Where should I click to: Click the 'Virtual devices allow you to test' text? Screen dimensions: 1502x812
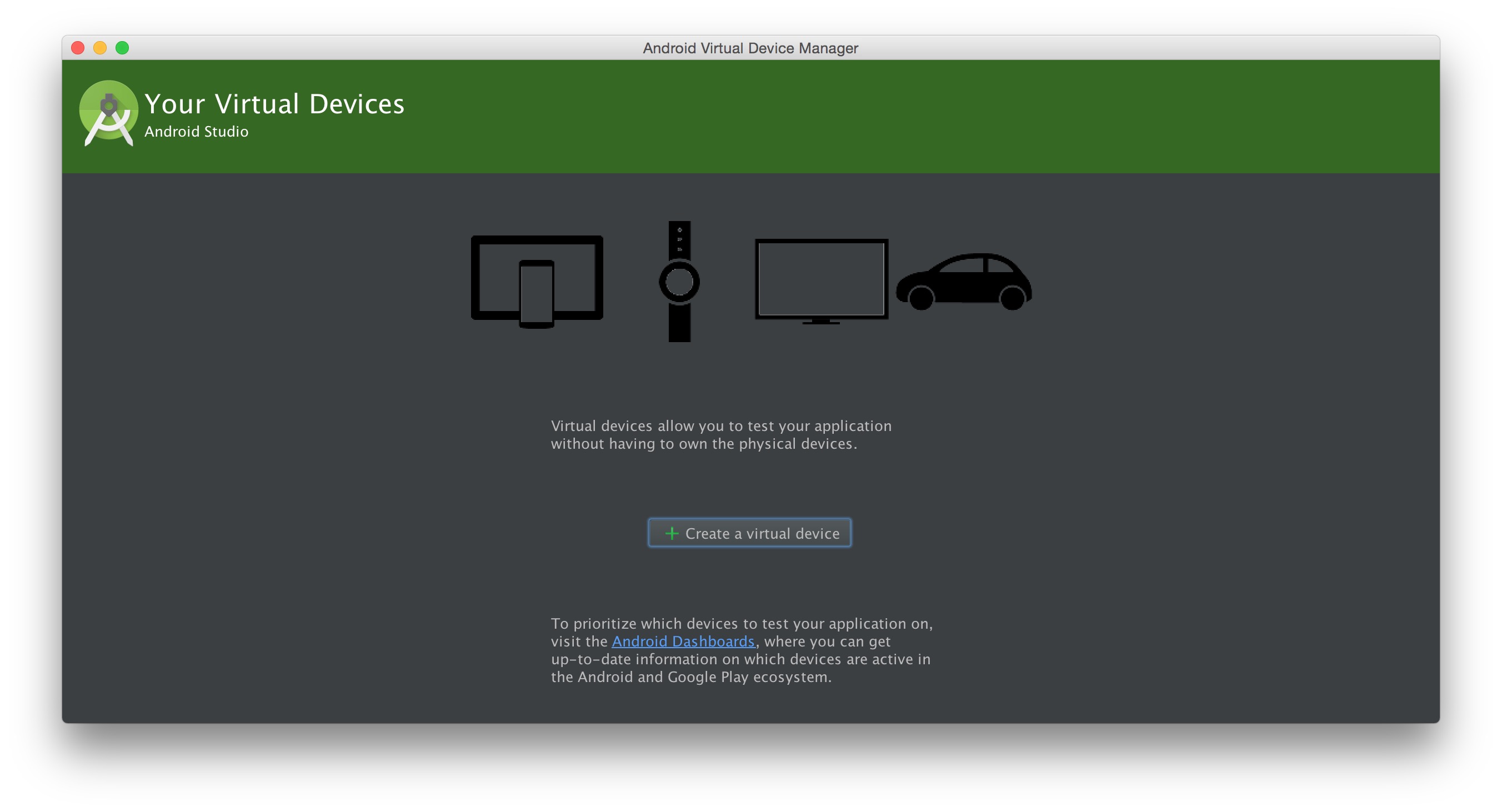pos(721,435)
